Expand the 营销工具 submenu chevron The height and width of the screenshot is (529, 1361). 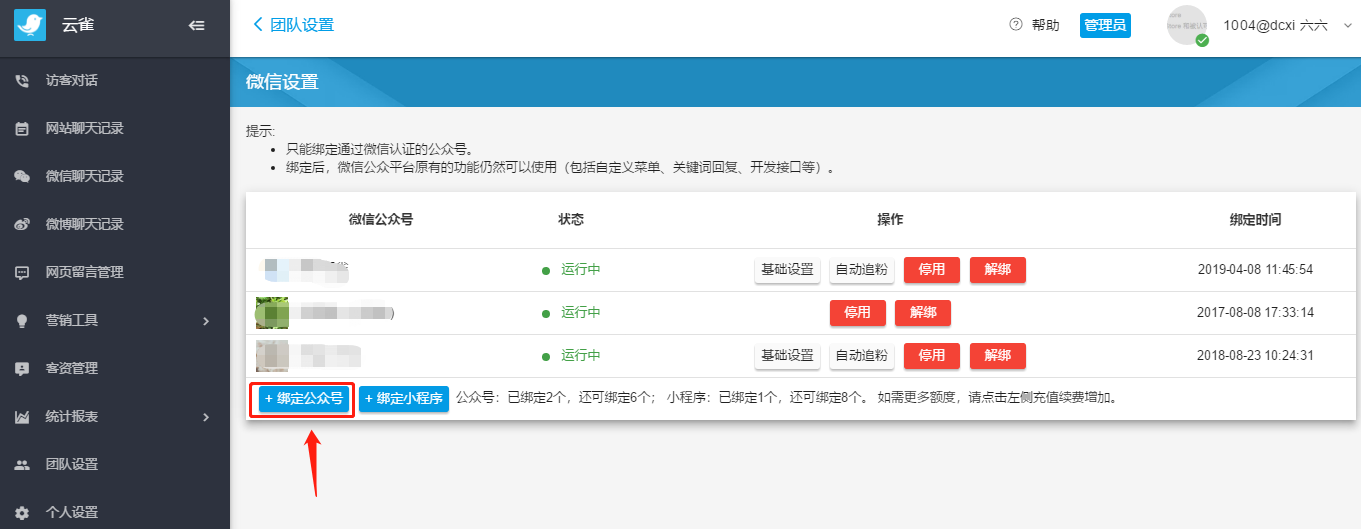(206, 321)
